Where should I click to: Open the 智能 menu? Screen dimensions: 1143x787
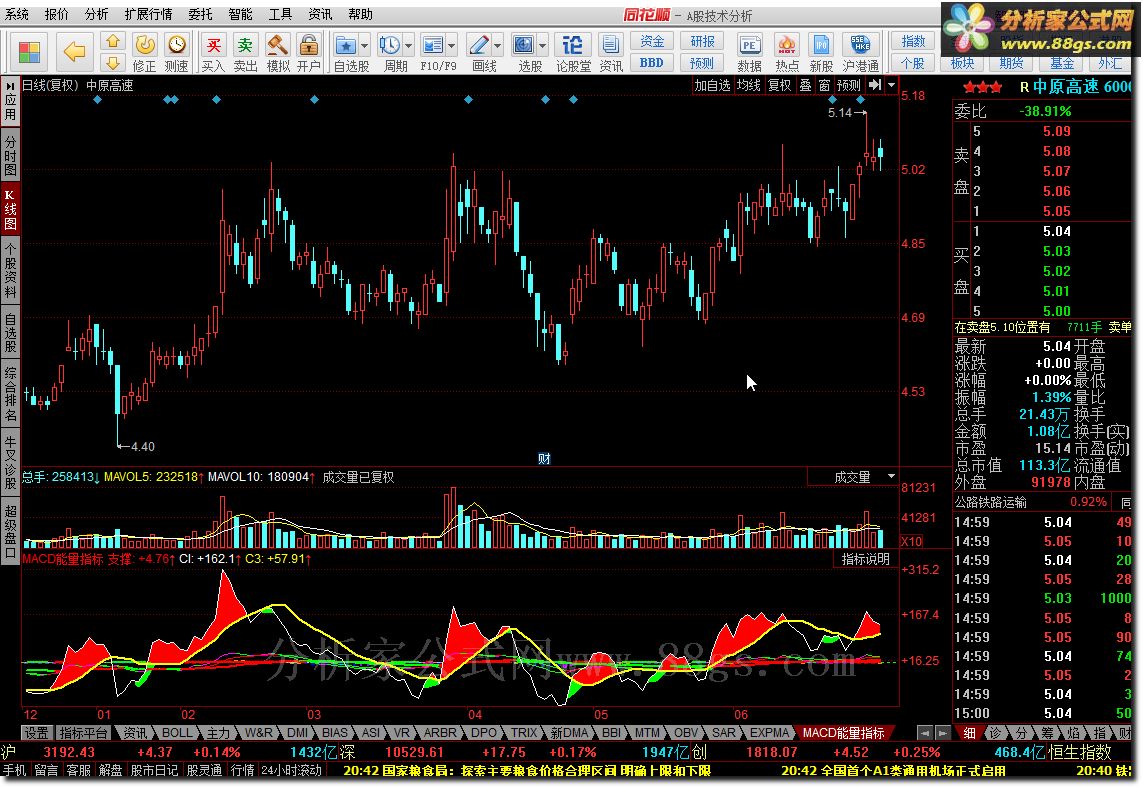tap(240, 14)
